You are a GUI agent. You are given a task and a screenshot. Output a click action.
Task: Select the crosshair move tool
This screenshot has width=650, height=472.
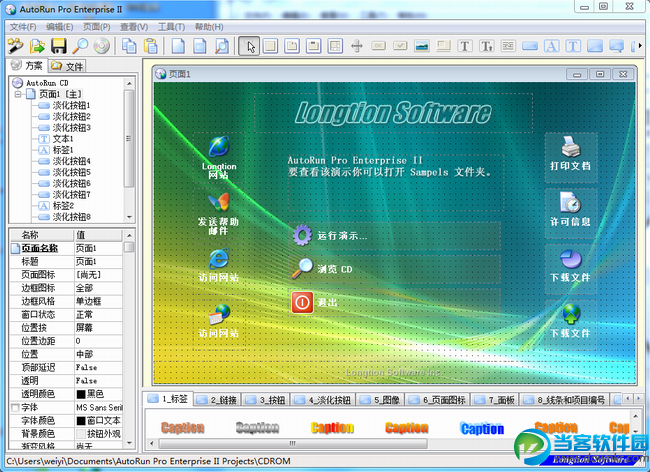tap(357, 46)
